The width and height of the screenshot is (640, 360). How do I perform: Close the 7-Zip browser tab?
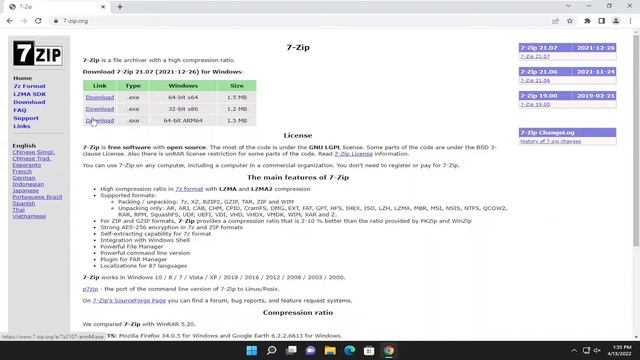(103, 7)
